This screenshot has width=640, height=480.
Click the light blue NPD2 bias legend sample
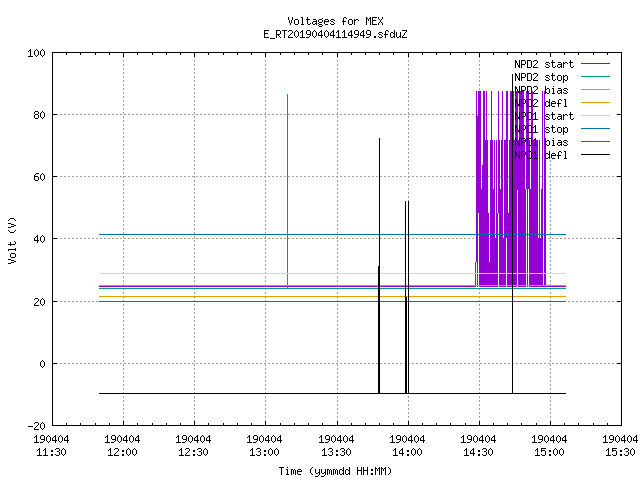pos(596,89)
